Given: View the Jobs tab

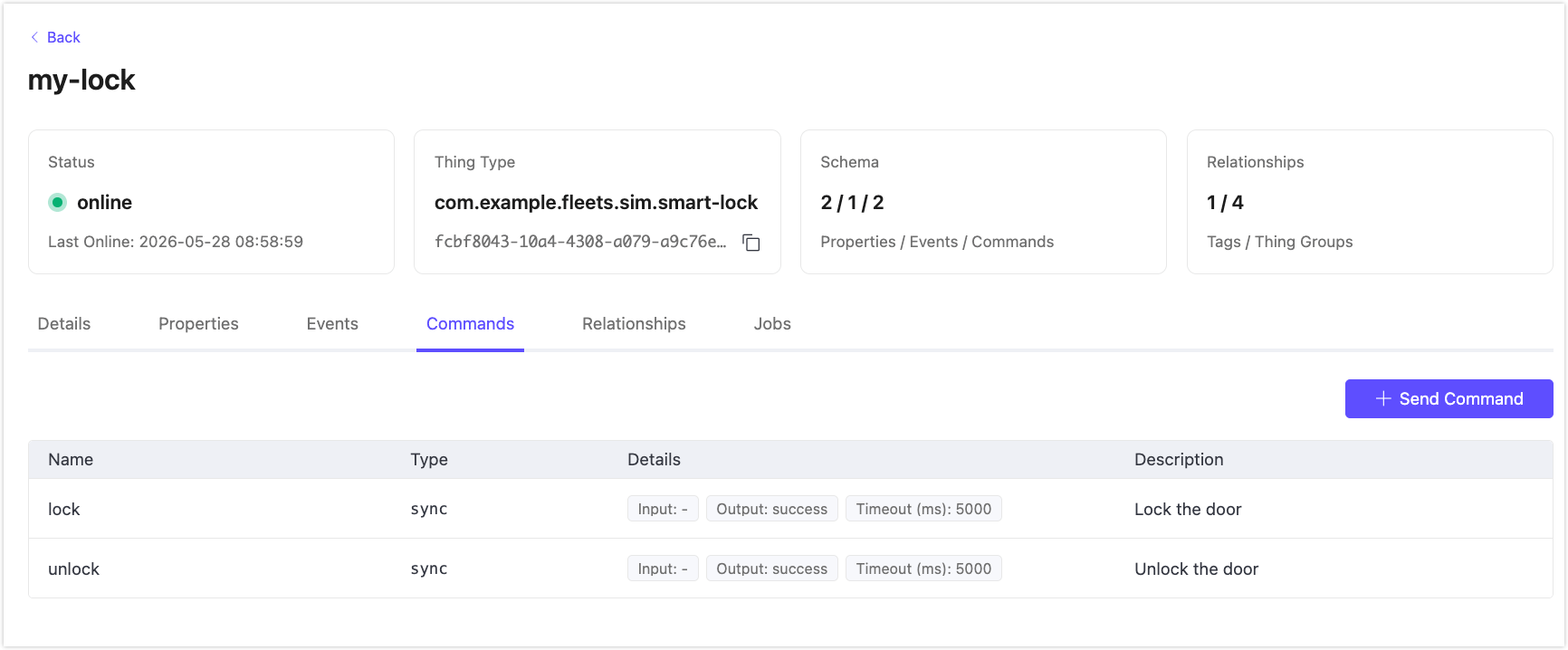Looking at the screenshot, I should tap(772, 324).
